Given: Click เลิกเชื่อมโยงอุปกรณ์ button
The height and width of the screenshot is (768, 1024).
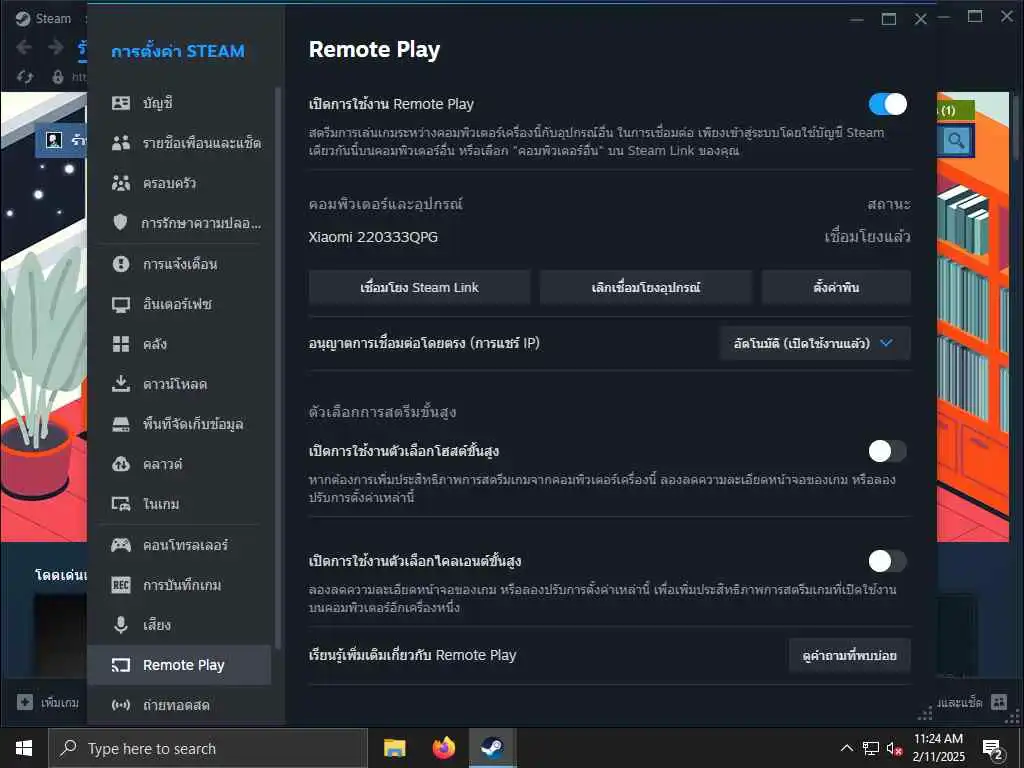Looking at the screenshot, I should pos(646,287).
